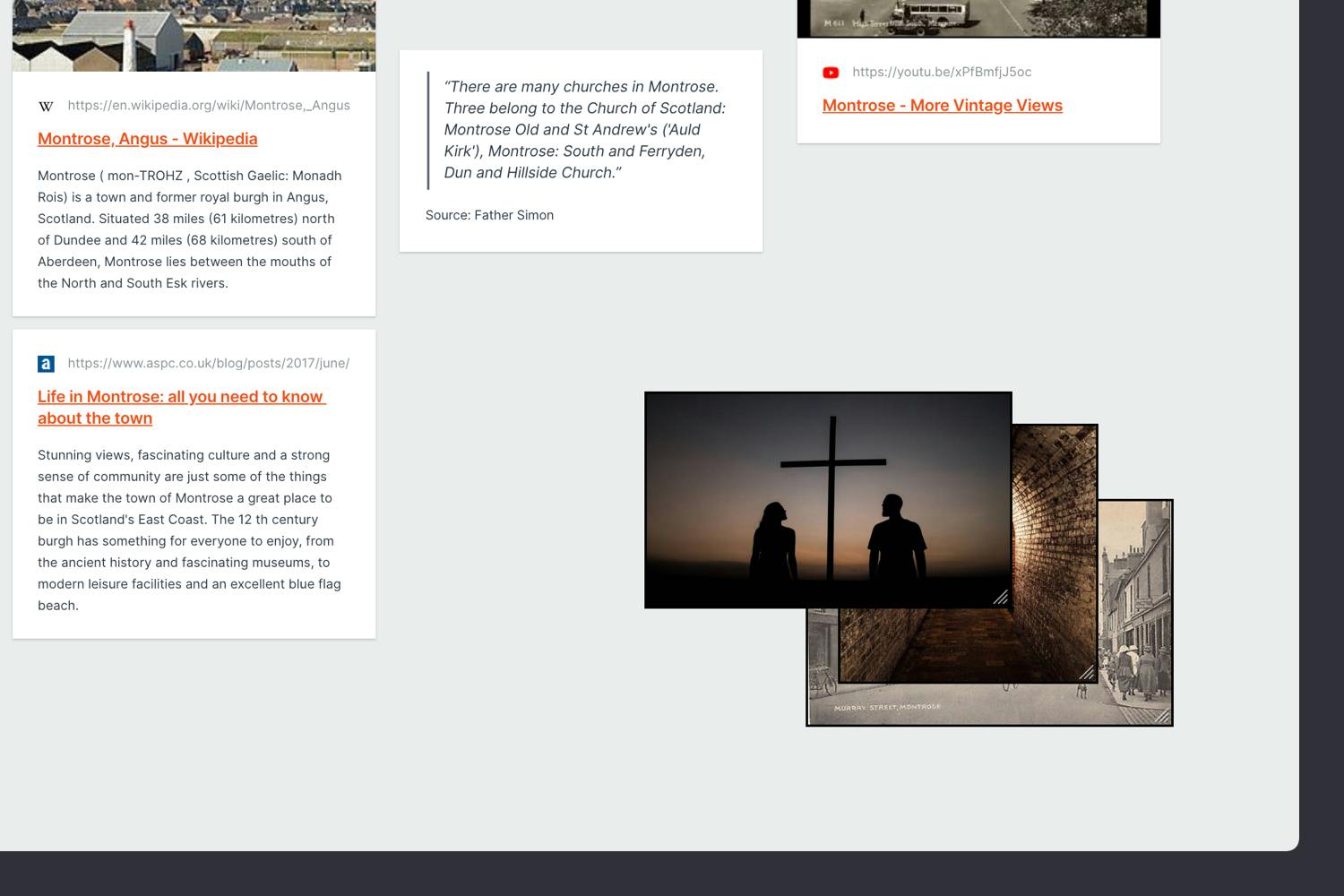
Task: Click the 'Source: Father Simon' caption
Action: [x=489, y=215]
